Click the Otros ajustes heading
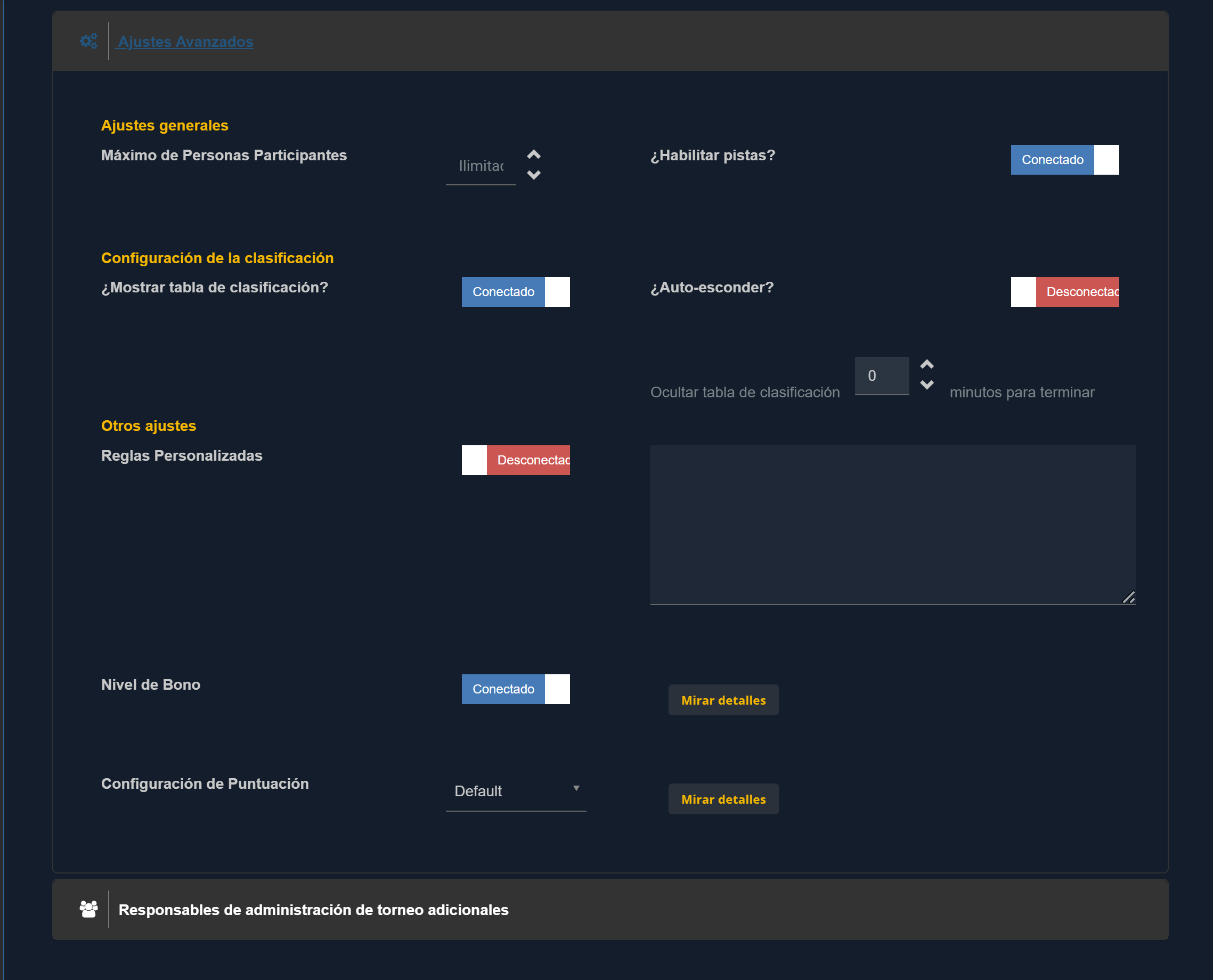 coord(149,426)
